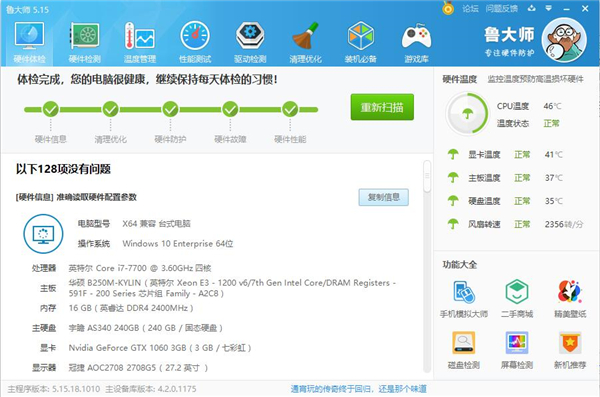Screen dimensions: 600x397
Task: Click the 硬件故障 step checkmark
Action: [x=230, y=109]
